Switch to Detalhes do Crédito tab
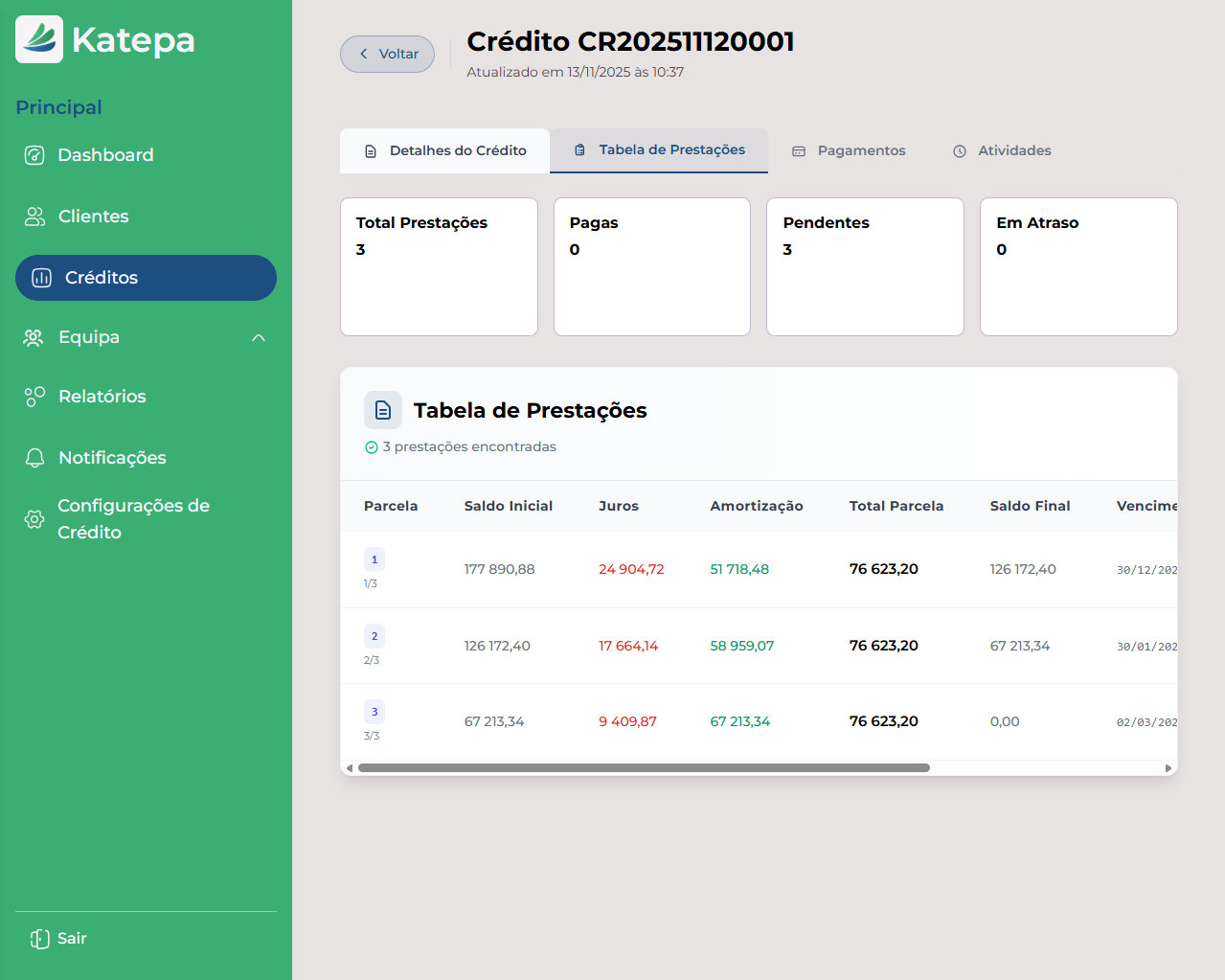1225x980 pixels. pyautogui.click(x=445, y=150)
